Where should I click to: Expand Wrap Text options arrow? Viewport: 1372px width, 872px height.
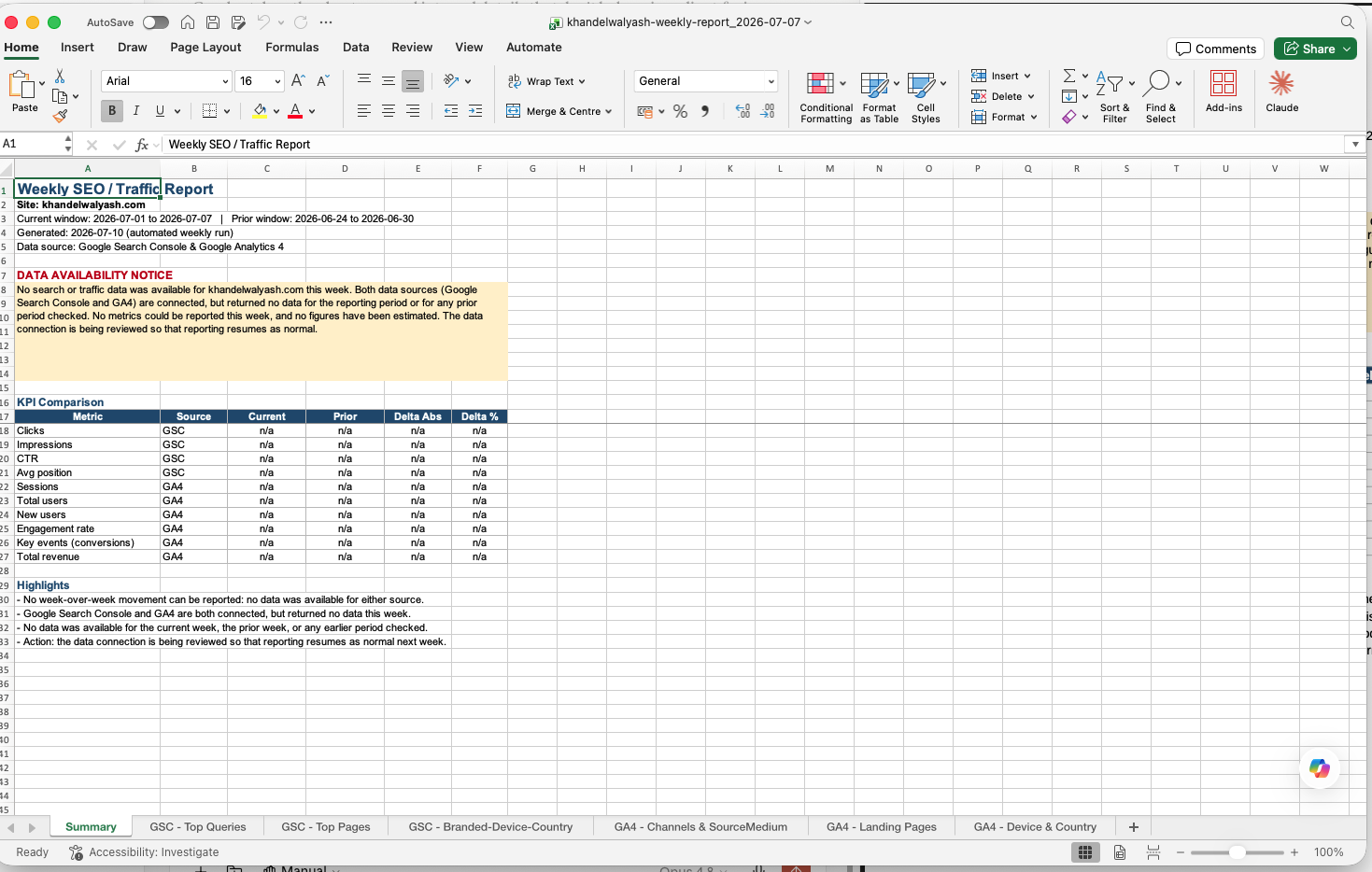582,81
